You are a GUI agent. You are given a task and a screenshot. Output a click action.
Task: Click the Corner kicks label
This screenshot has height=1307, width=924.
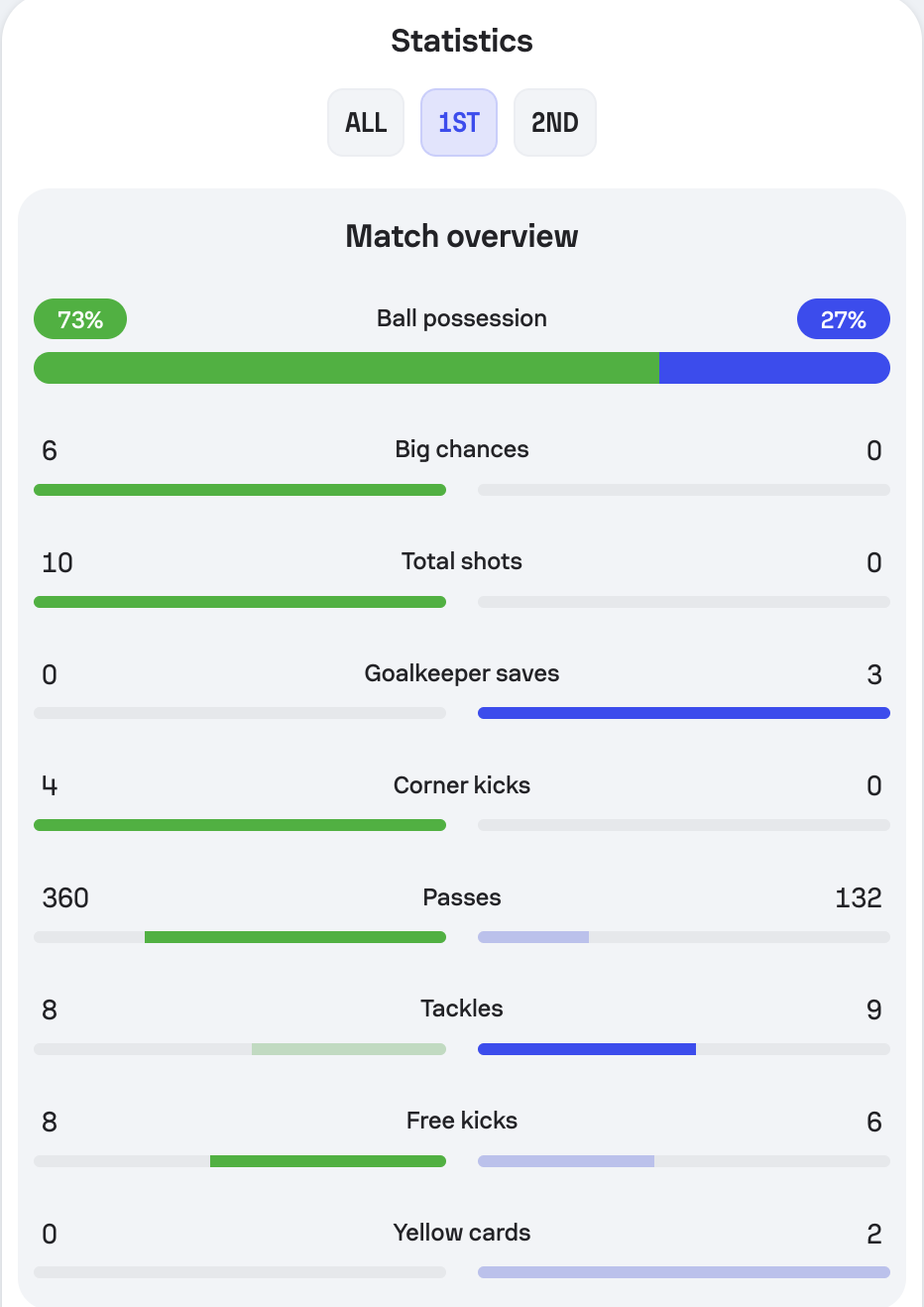click(x=462, y=785)
